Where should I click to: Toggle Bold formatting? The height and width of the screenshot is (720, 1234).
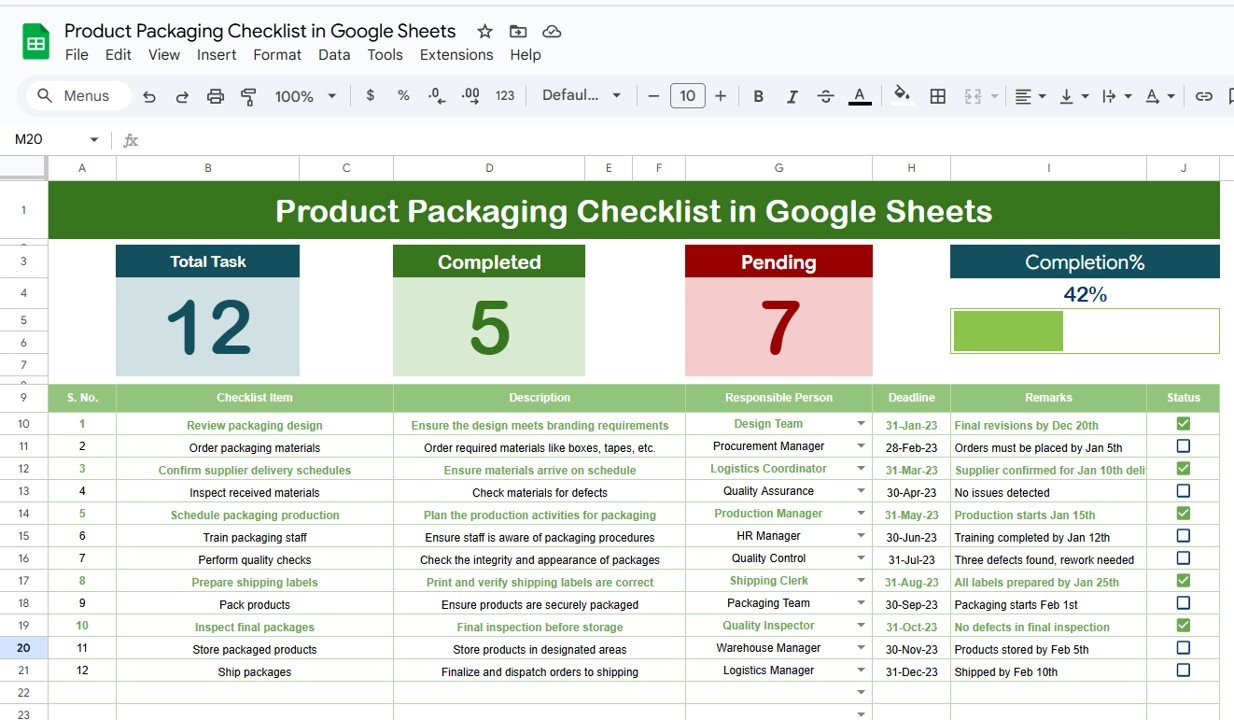pos(758,96)
